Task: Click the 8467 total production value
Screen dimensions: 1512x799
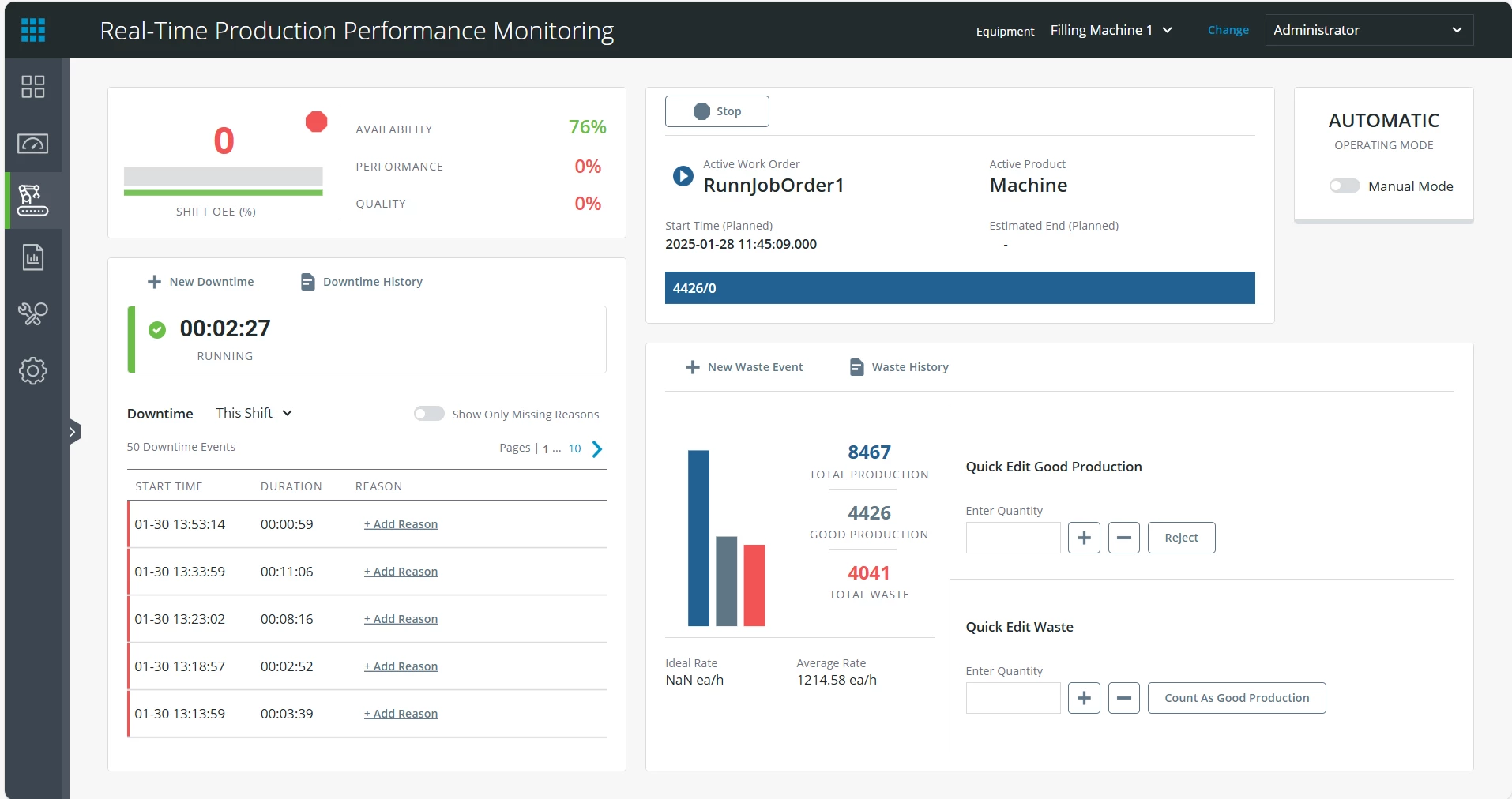Action: 869,452
